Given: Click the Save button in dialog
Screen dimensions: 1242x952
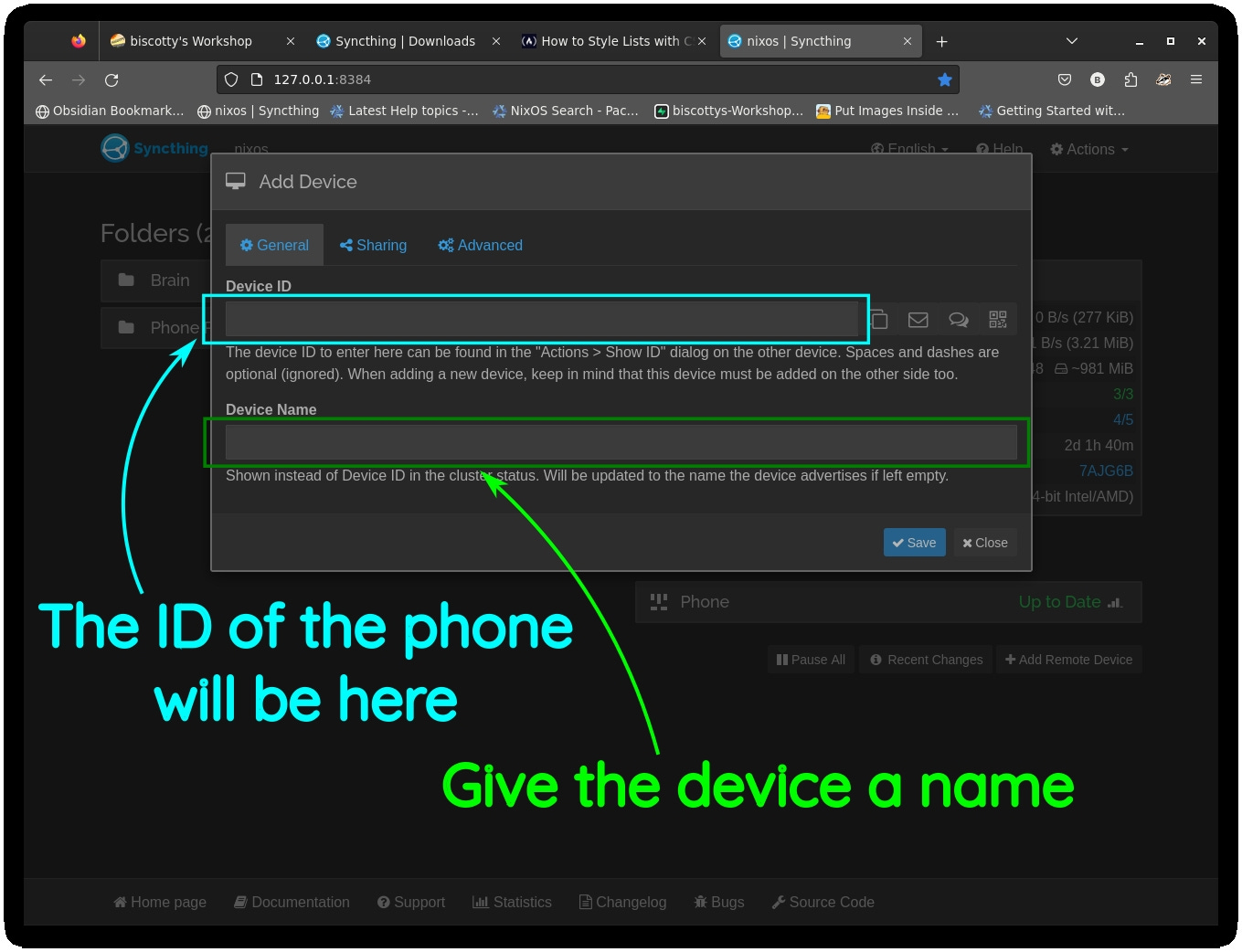Looking at the screenshot, I should pyautogui.click(x=914, y=543).
